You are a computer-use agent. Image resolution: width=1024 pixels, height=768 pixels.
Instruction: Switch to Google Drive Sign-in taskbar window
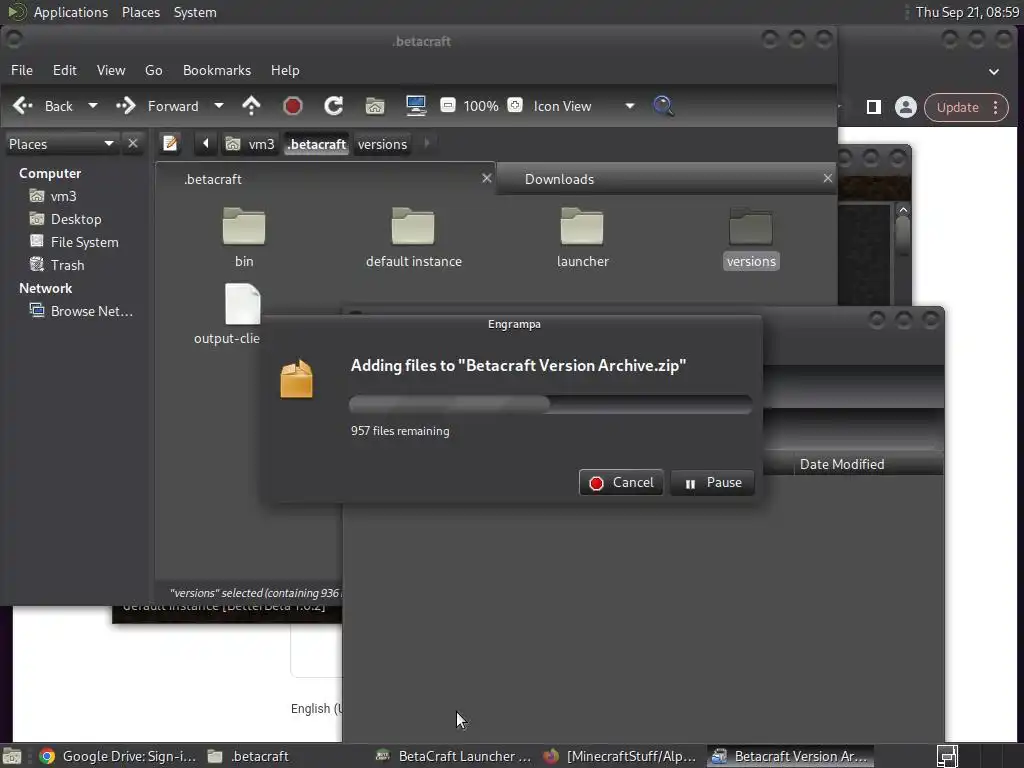pos(118,756)
